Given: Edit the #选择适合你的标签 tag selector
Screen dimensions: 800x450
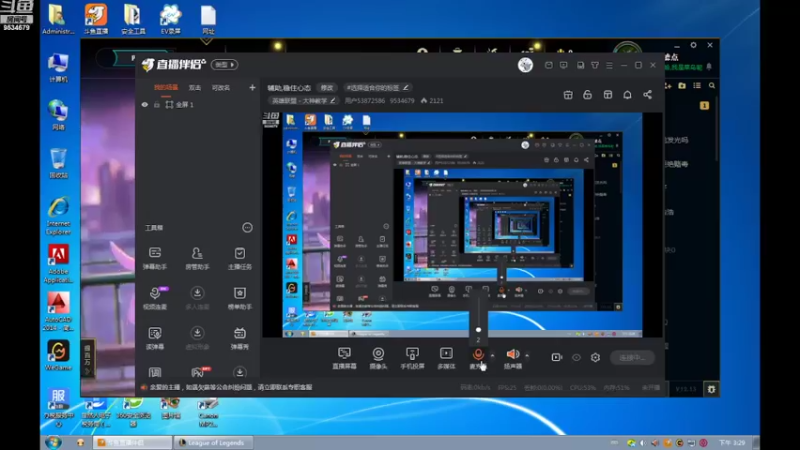Looking at the screenshot, I should (x=377, y=88).
